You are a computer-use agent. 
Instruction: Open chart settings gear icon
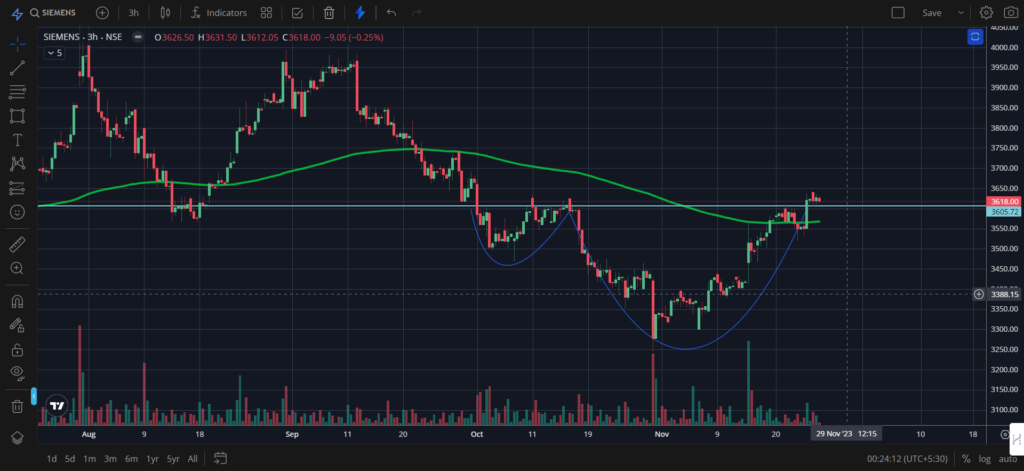tap(986, 12)
